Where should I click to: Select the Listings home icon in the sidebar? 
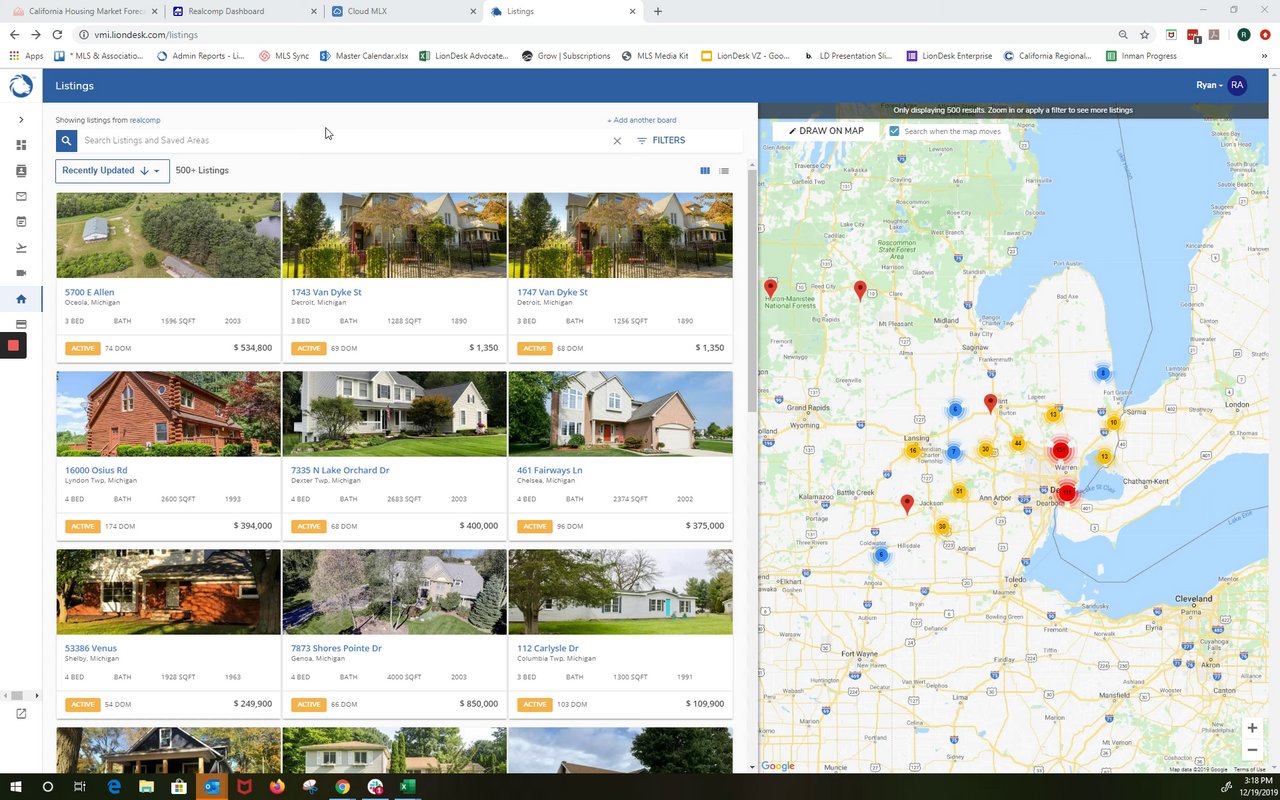coord(21,298)
